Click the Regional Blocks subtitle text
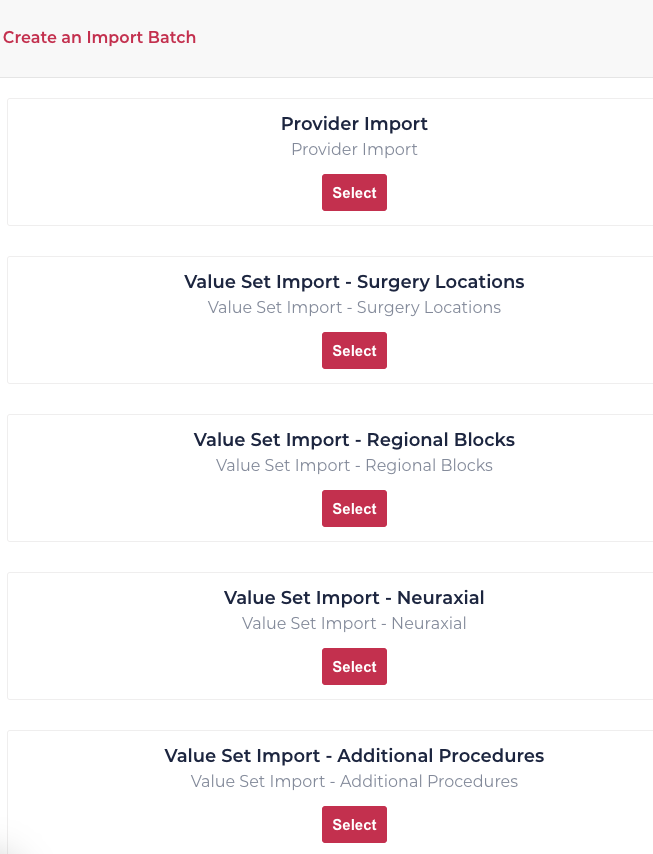The height and width of the screenshot is (854, 653). point(354,465)
